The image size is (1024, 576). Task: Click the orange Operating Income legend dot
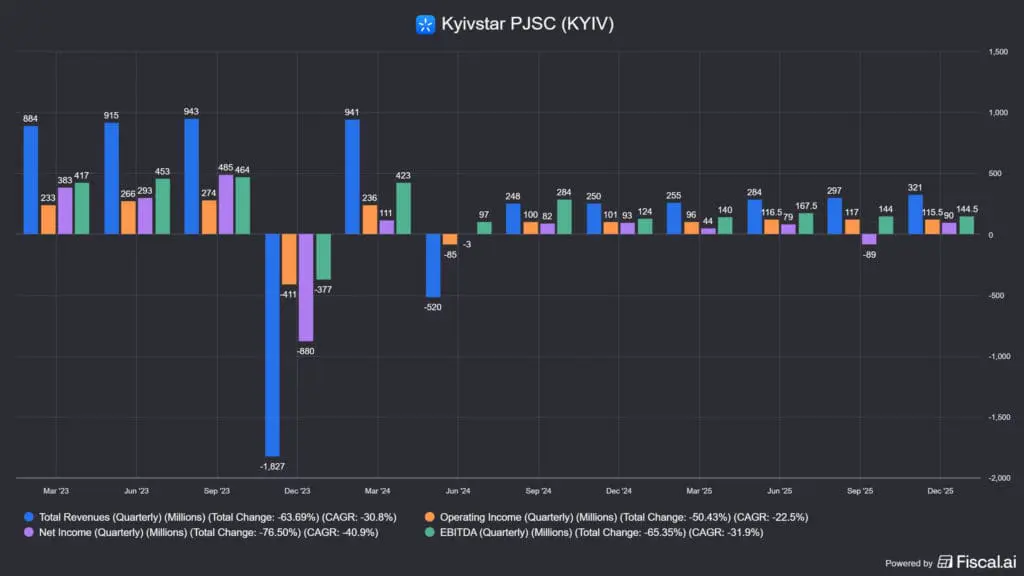[x=430, y=517]
